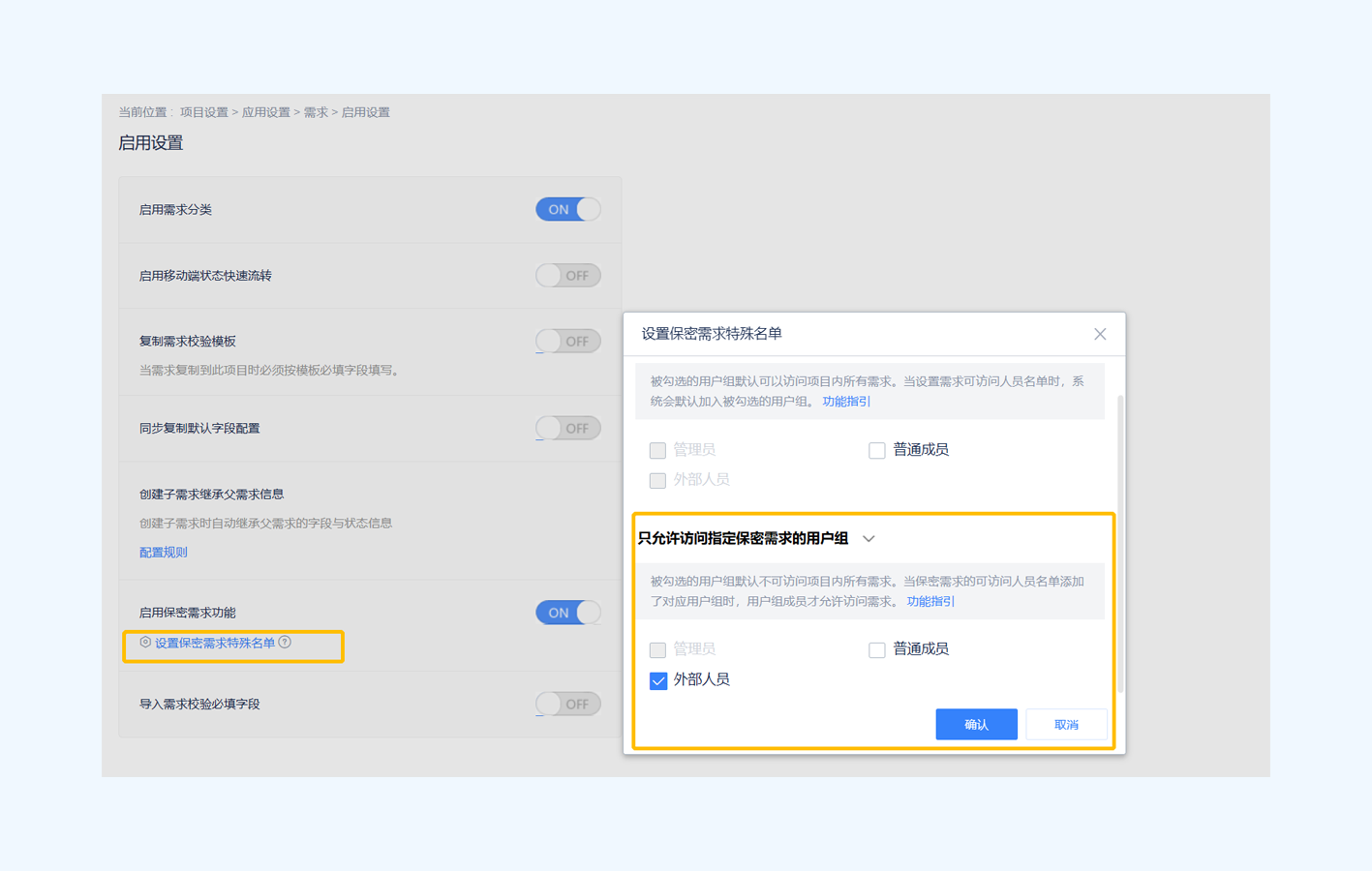Viewport: 1372px width, 871px height.
Task: Click the 确认 button
Action: [976, 724]
